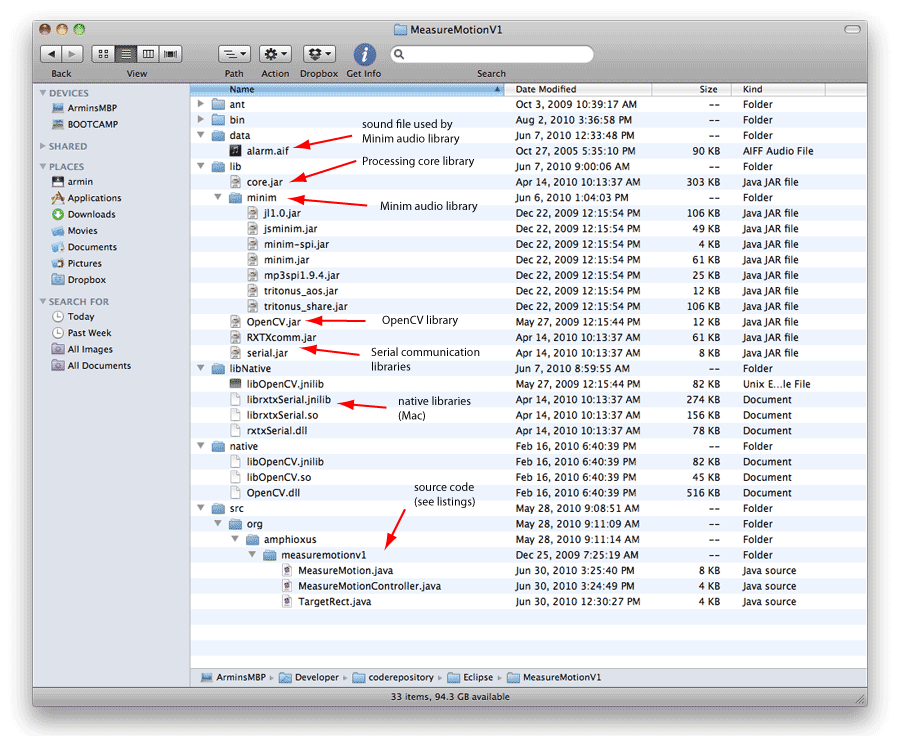Collapse the libNative folder
Viewport: 900px width, 736px height.
click(x=200, y=368)
